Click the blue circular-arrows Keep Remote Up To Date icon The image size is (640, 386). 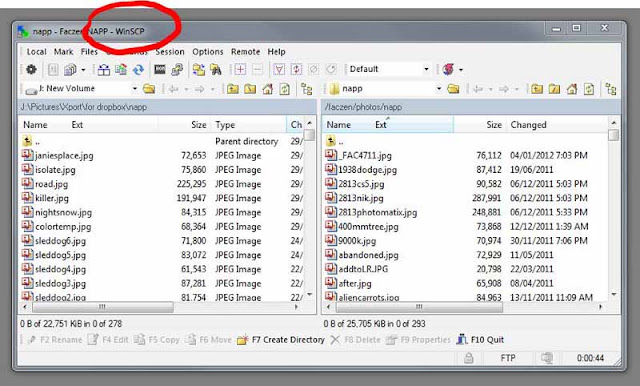(138, 70)
